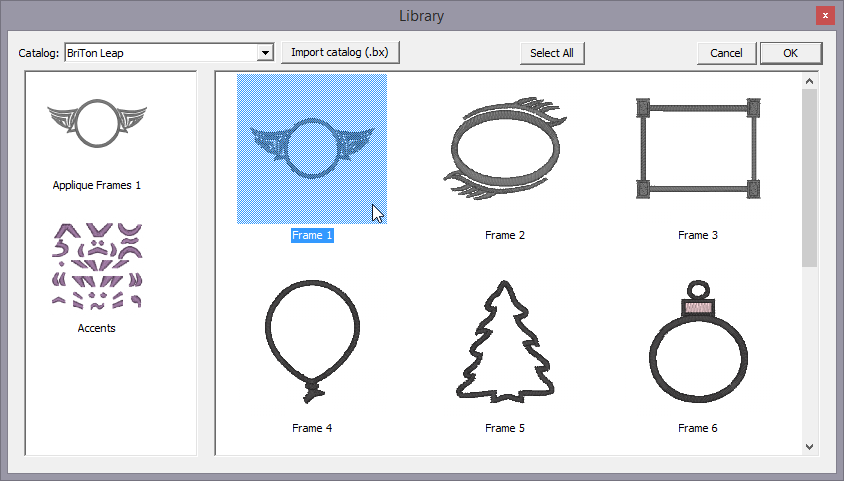This screenshot has width=844, height=481.
Task: Cancel the Library dialog
Action: [x=726, y=53]
